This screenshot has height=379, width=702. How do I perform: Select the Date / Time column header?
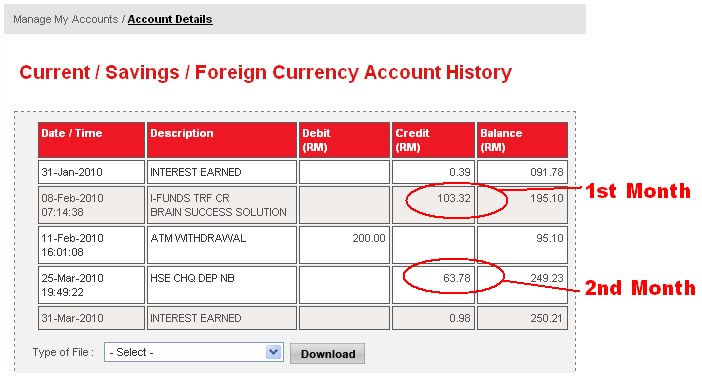coord(91,140)
